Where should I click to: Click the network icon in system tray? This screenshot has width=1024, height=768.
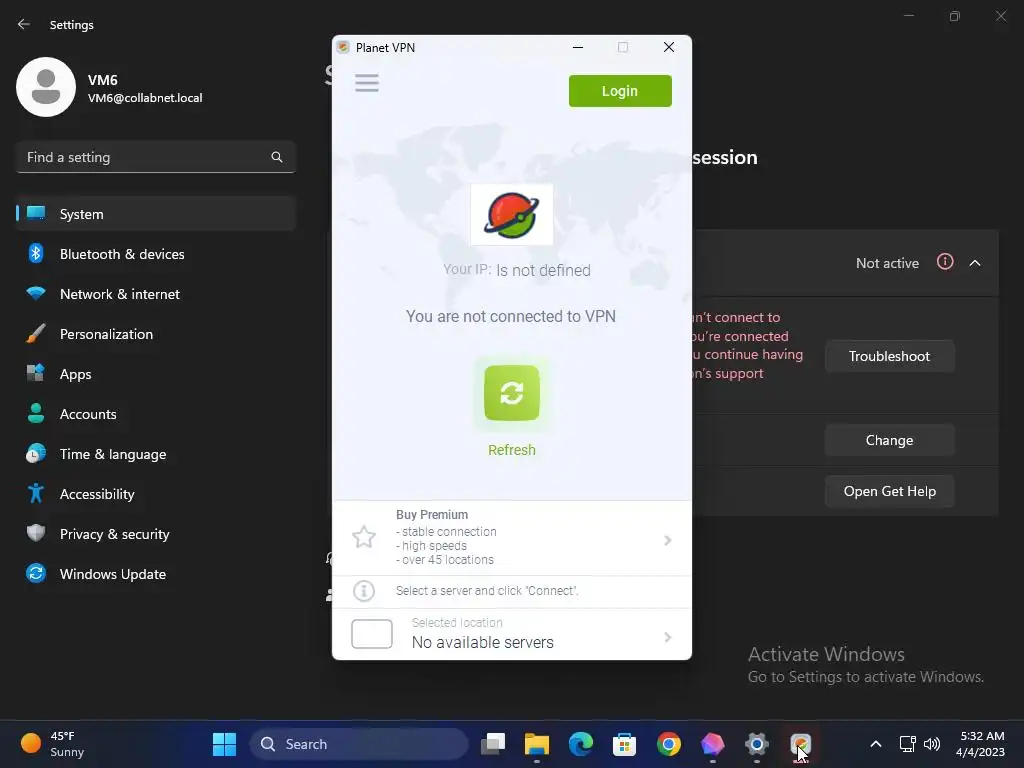(x=907, y=744)
